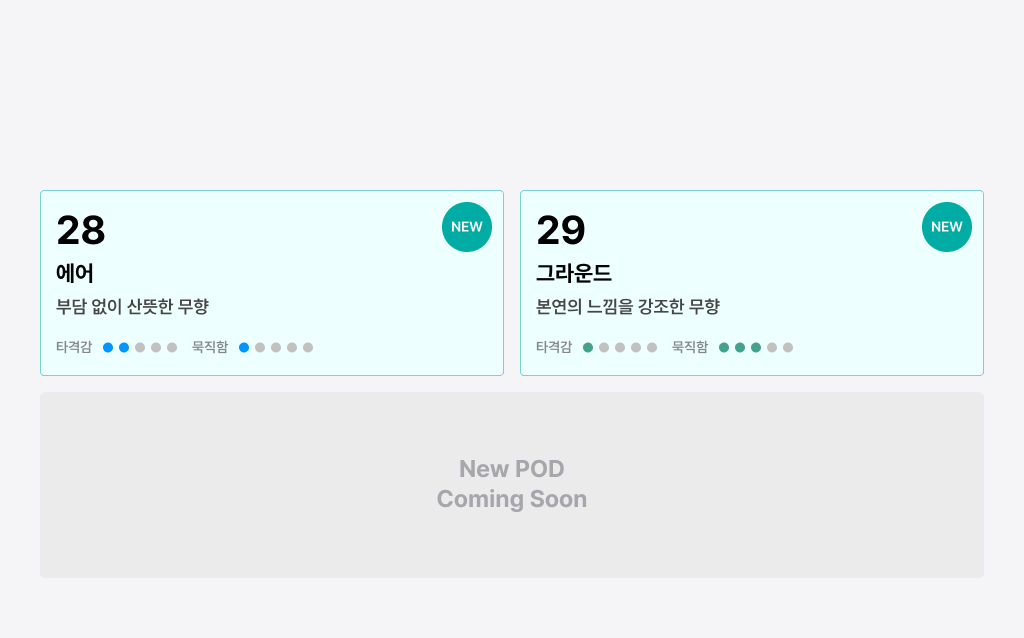1024x638 pixels.
Task: Click the last 묵직함 dot on 에어 card
Action: coord(308,348)
